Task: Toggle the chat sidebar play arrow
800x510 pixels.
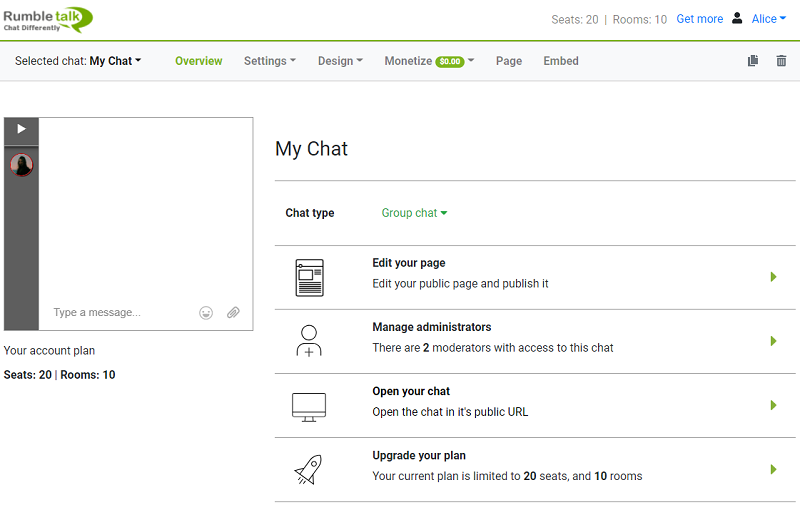Action: pyautogui.click(x=21, y=129)
